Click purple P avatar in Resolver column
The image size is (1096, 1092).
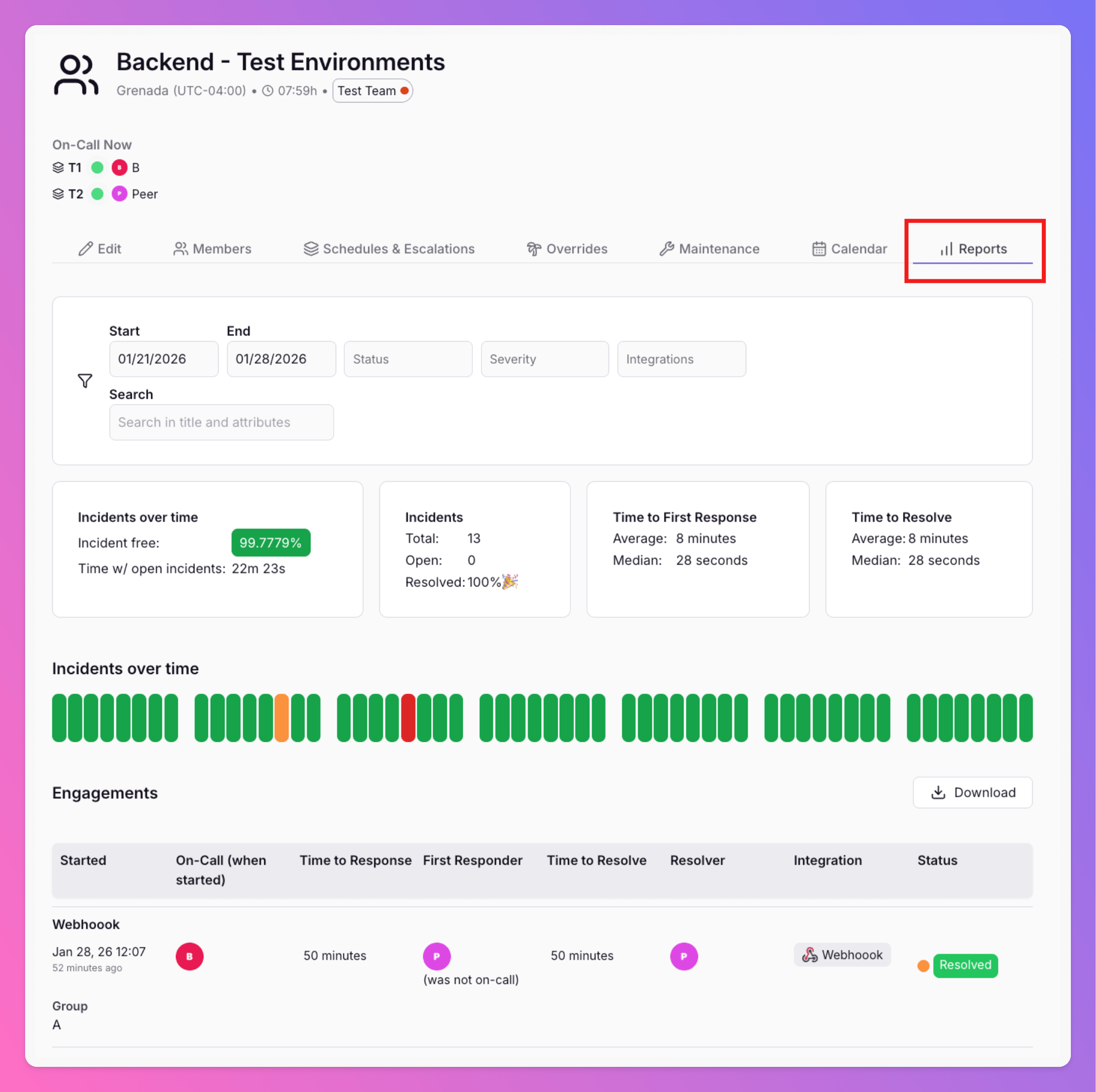coord(683,956)
